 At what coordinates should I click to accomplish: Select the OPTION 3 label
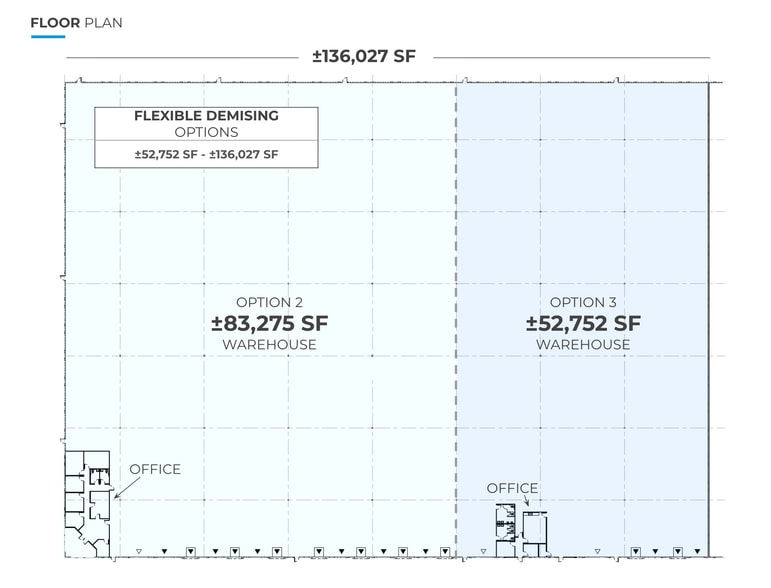583,302
